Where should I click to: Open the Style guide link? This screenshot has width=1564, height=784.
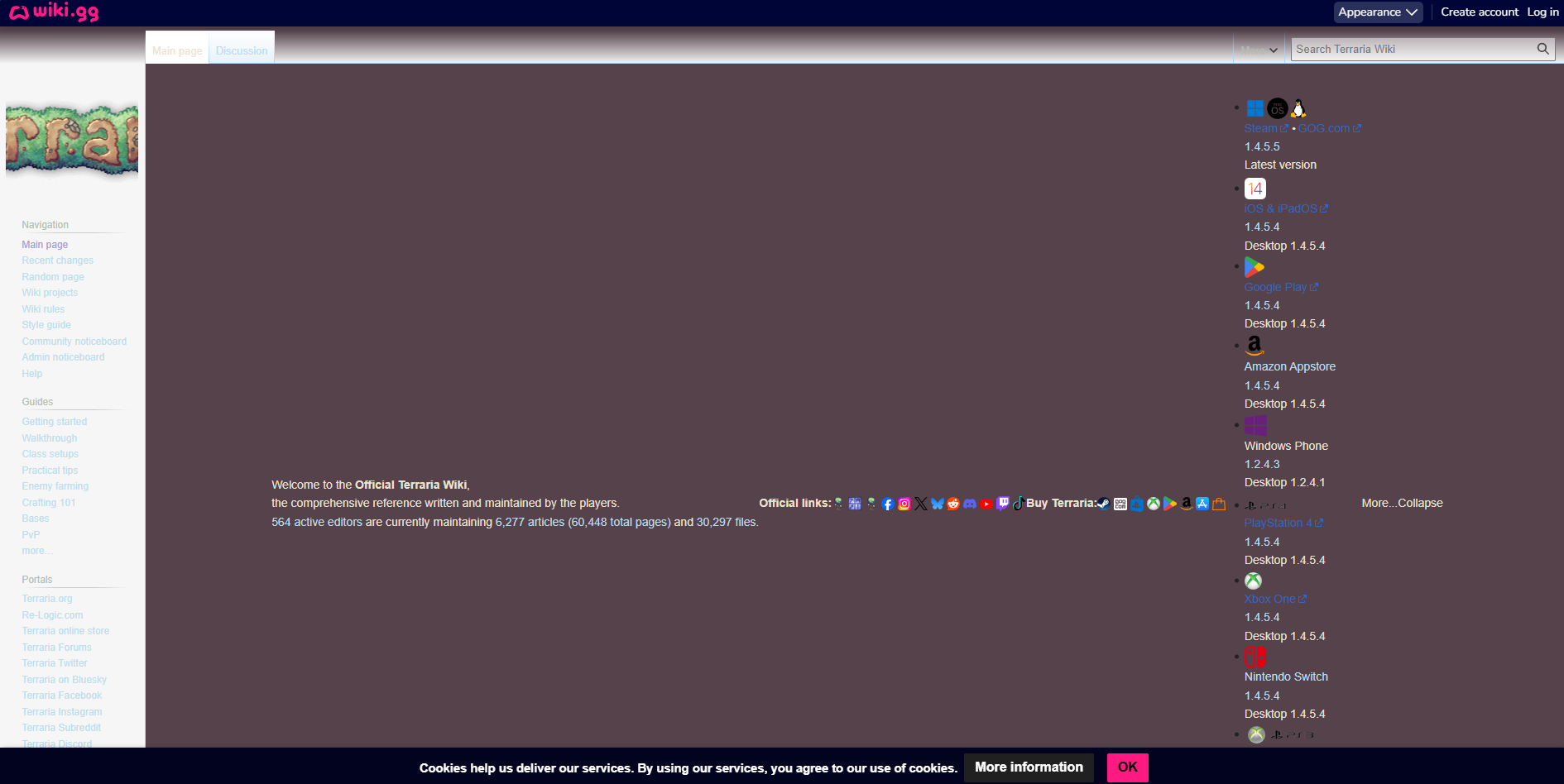(46, 325)
